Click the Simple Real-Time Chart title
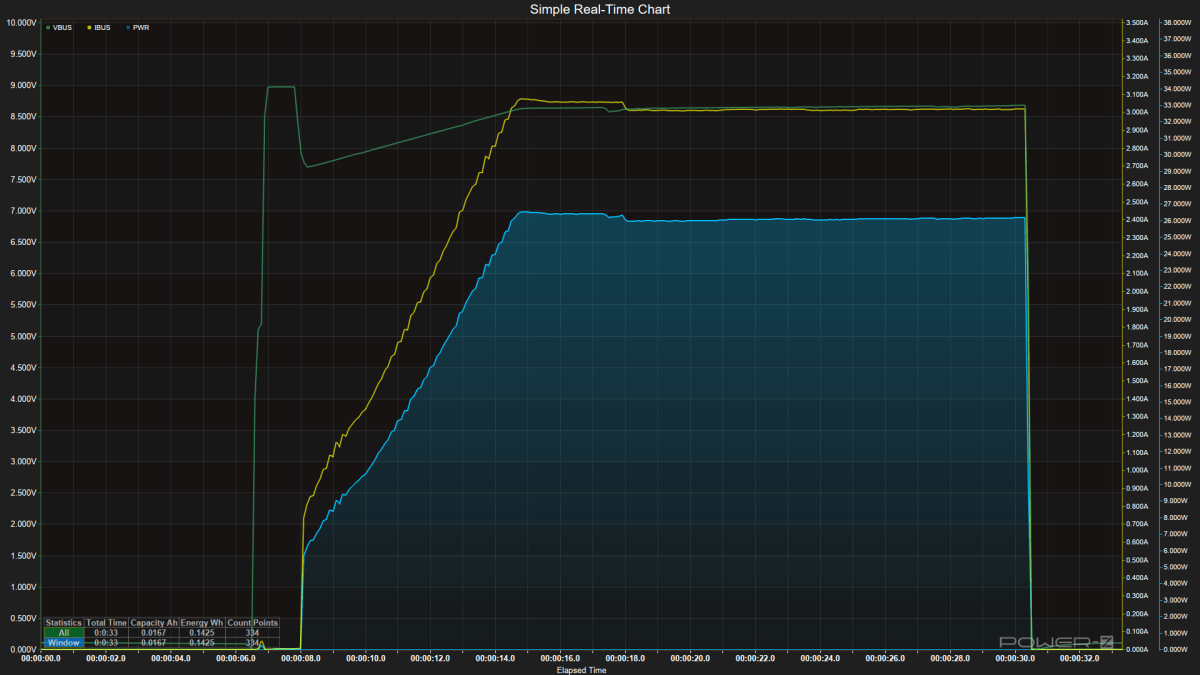 pos(600,9)
